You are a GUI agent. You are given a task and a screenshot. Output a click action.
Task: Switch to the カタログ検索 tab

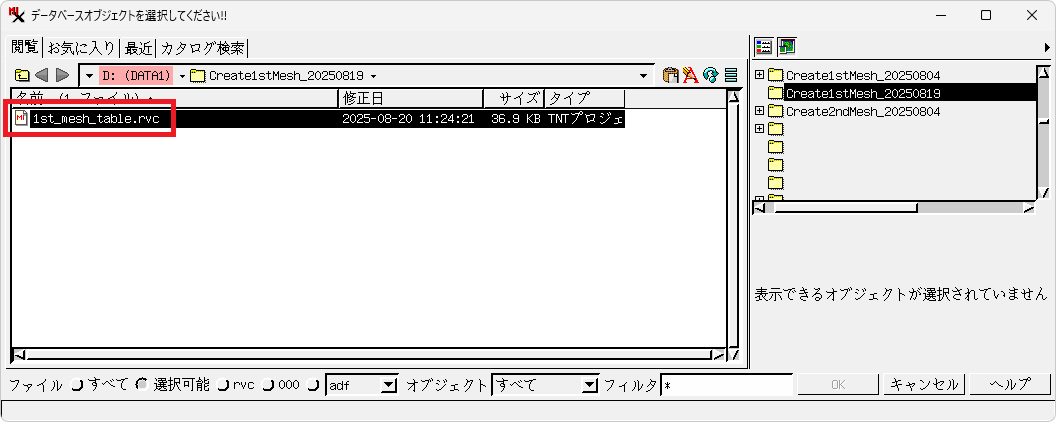coord(202,48)
